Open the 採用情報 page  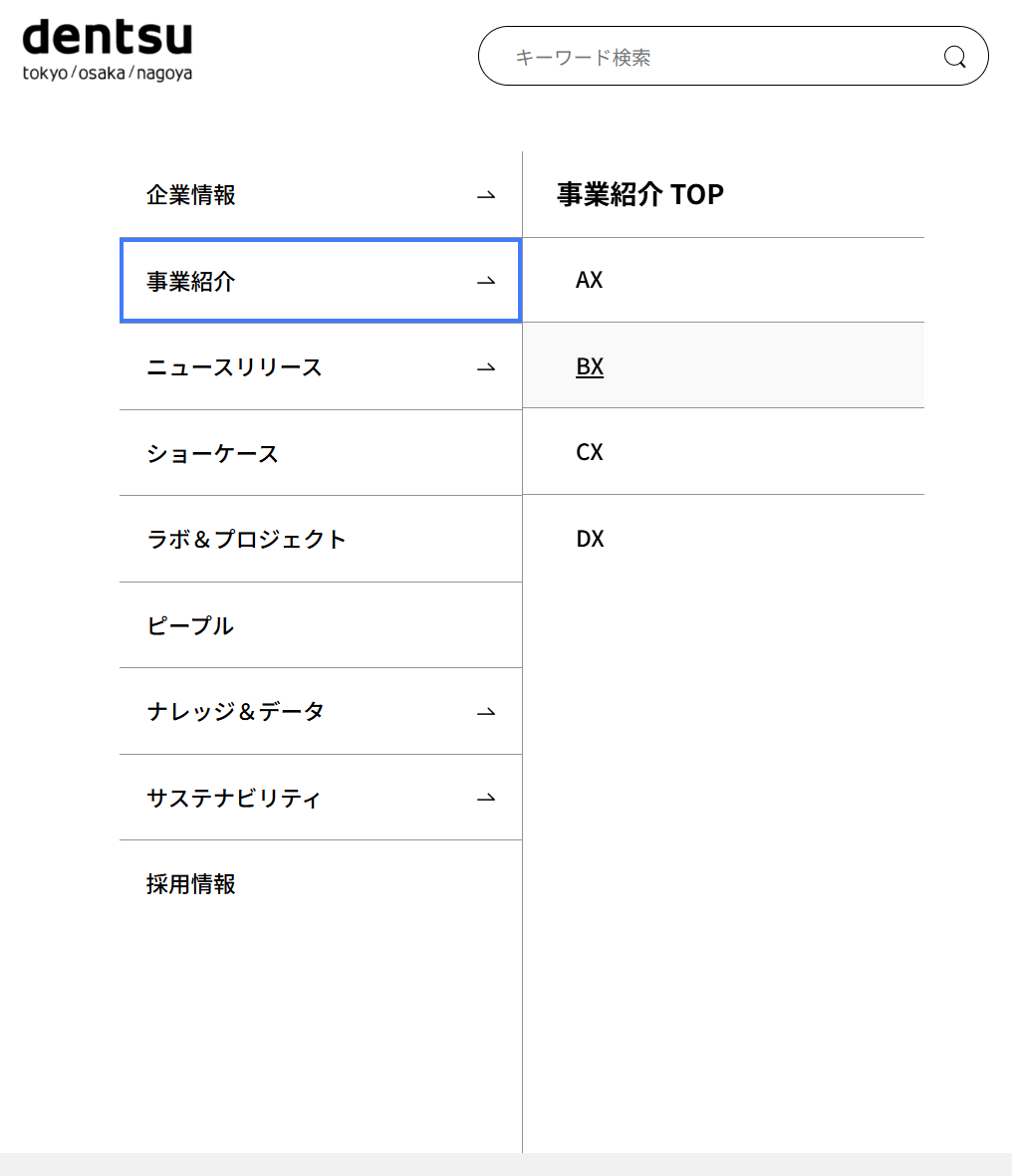[191, 884]
